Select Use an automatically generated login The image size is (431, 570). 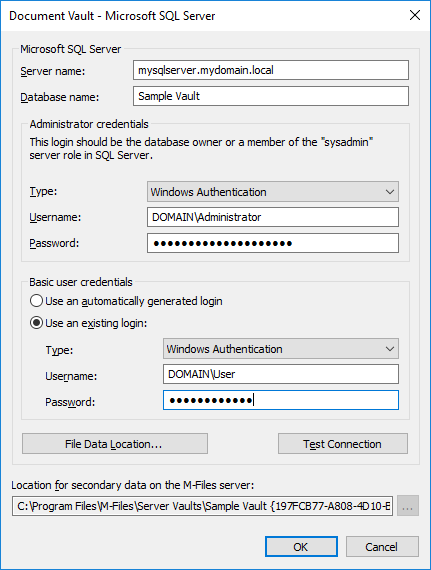[36, 301]
